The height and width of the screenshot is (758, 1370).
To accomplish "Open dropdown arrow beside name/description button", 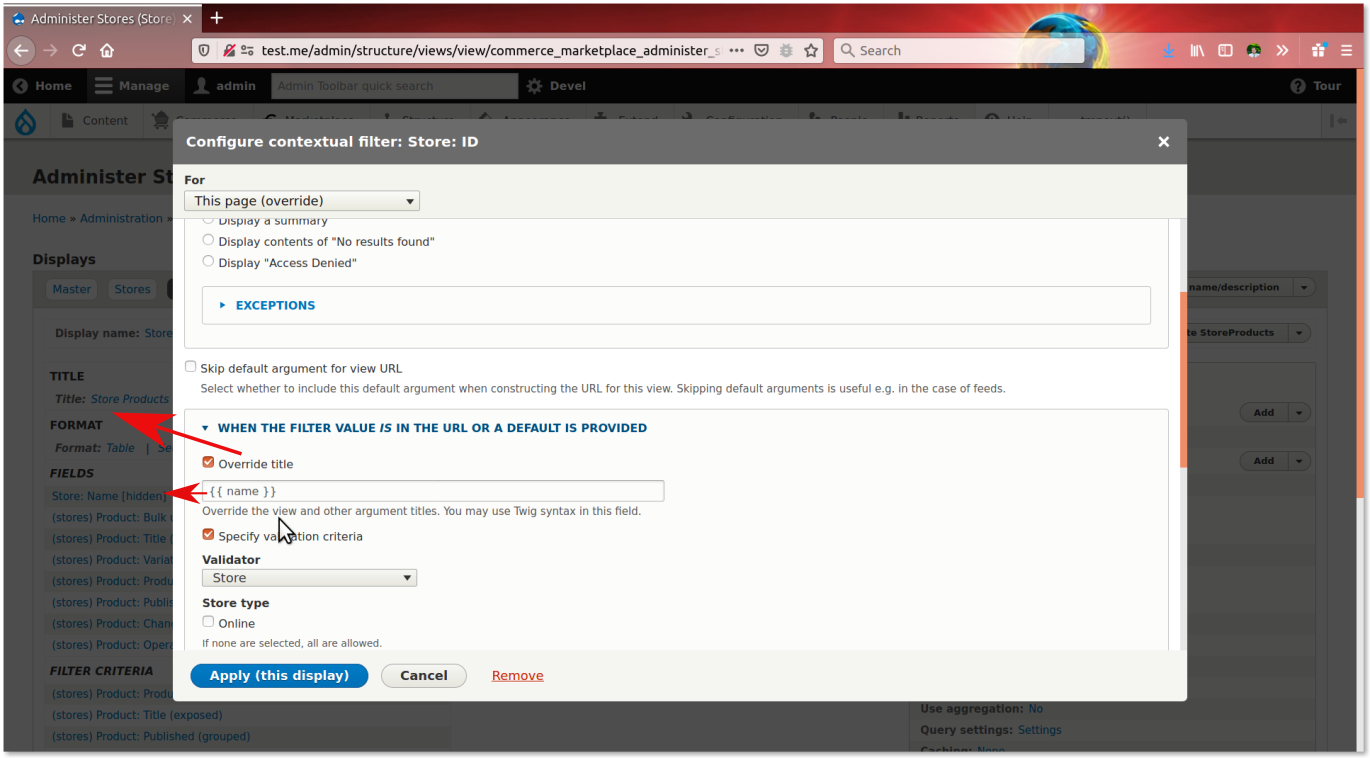I will [x=1304, y=288].
